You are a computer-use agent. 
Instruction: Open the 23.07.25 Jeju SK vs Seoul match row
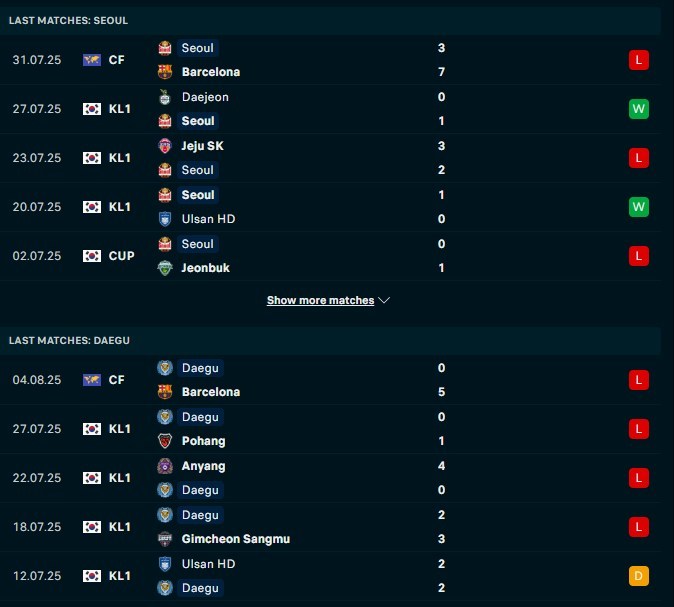(x=330, y=158)
